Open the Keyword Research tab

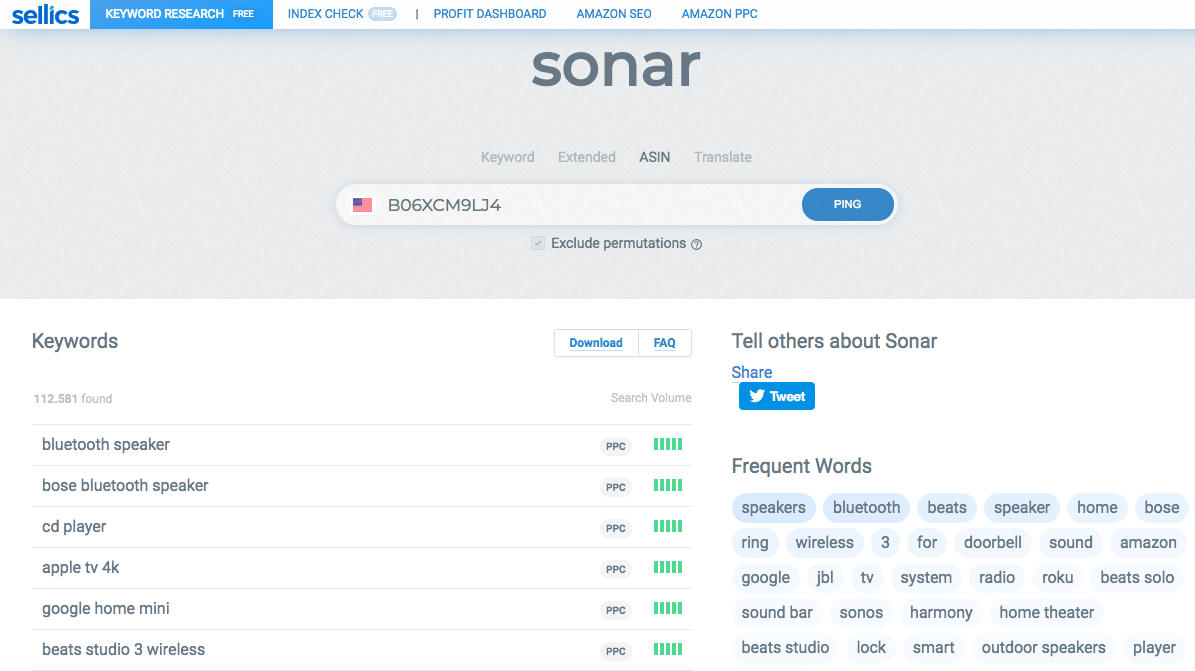(181, 14)
